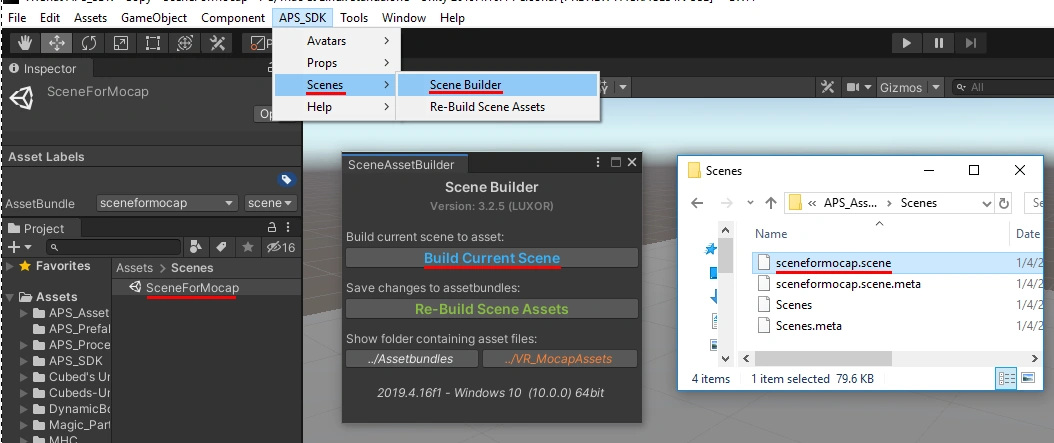This screenshot has width=1054, height=443.
Task: Select the Move tool
Action: coord(56,43)
